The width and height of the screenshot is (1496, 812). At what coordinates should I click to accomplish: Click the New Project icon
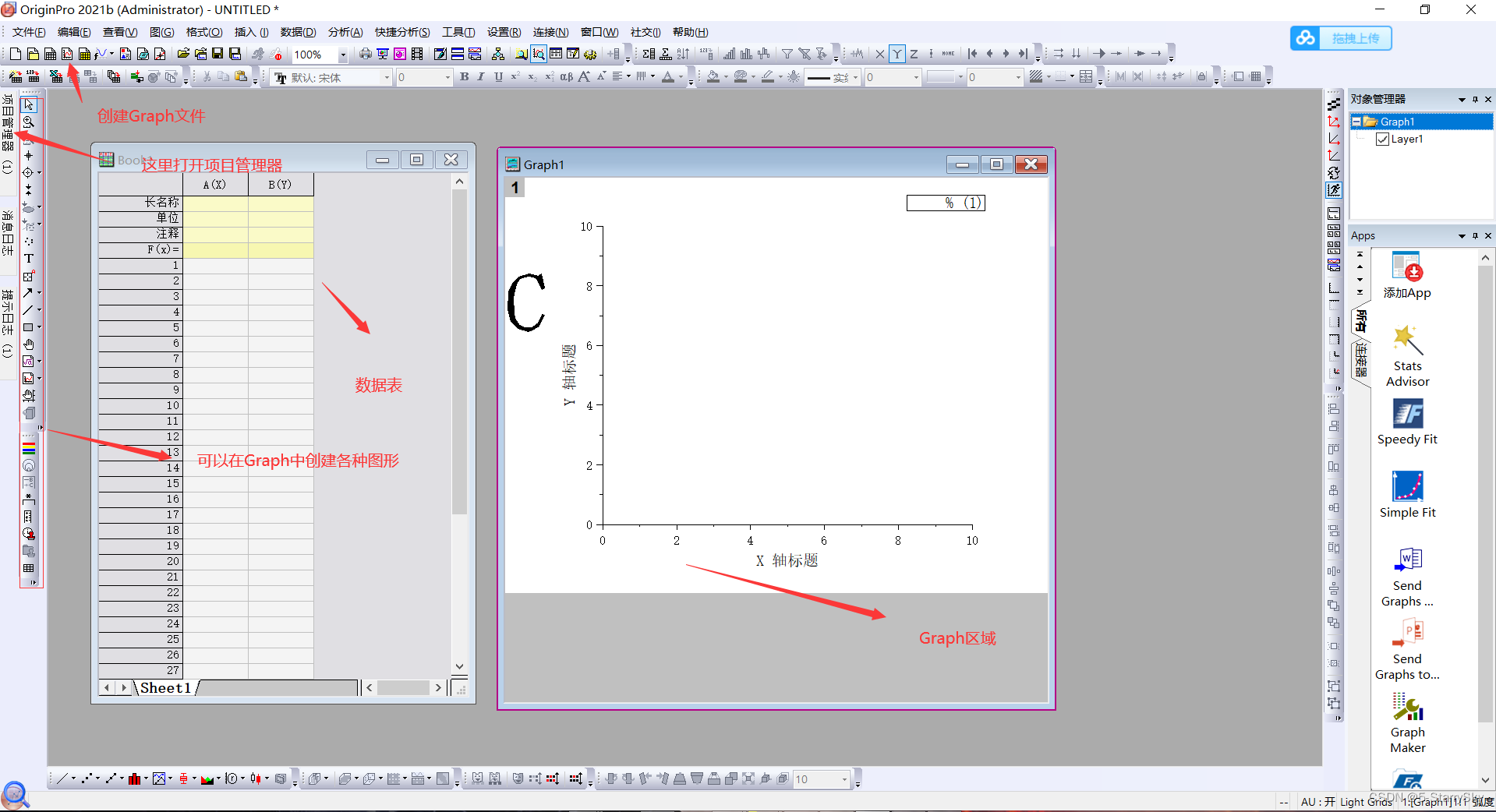pyautogui.click(x=16, y=54)
